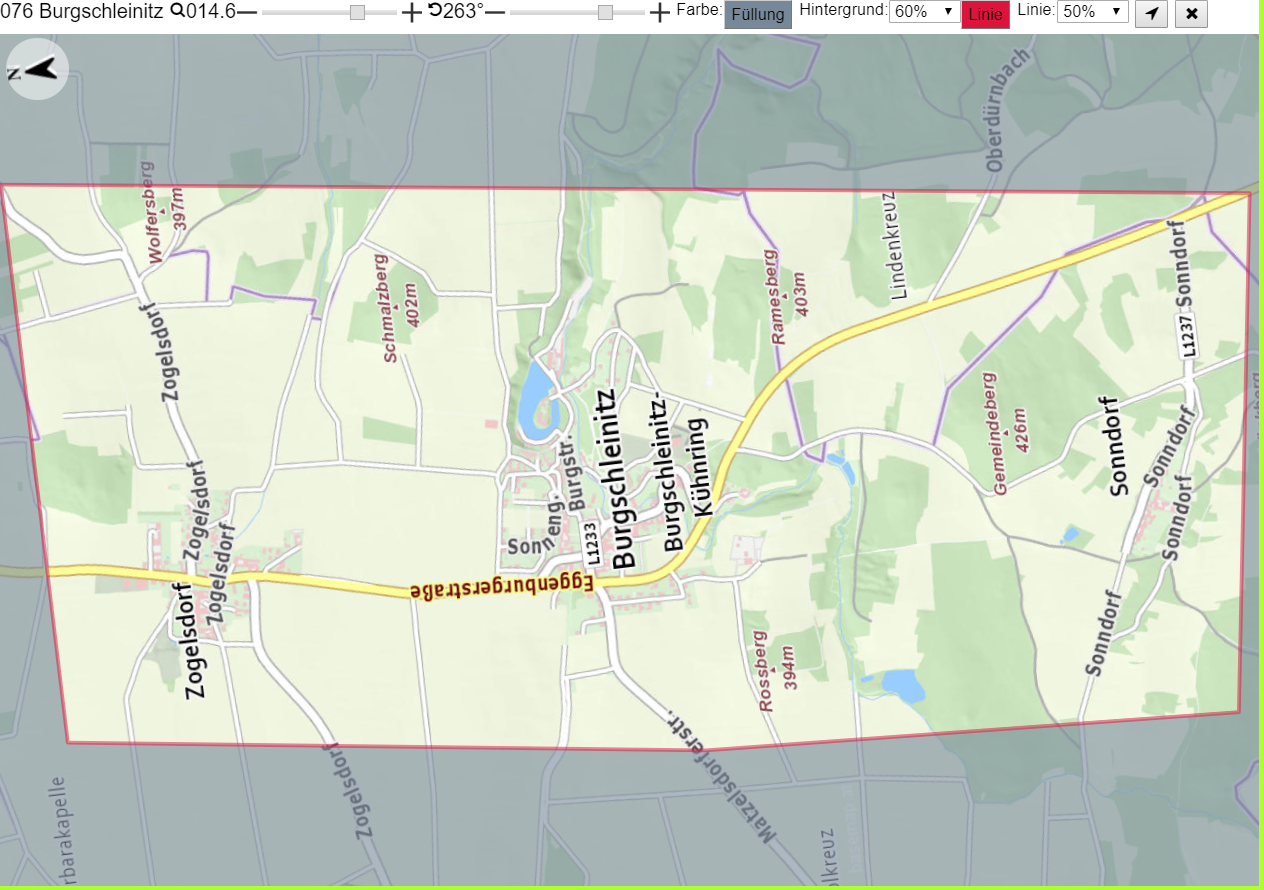The width and height of the screenshot is (1264, 890).
Task: Click the Sonndorf village label on map
Action: [x=1120, y=450]
